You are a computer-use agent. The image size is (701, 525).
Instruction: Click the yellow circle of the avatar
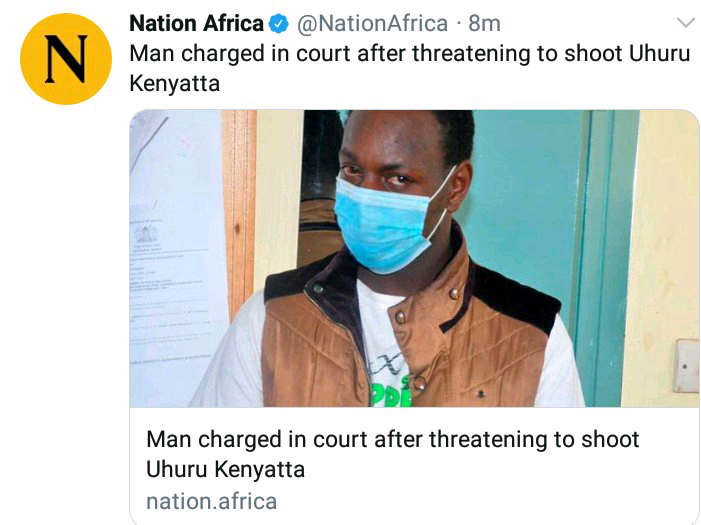[x=66, y=59]
